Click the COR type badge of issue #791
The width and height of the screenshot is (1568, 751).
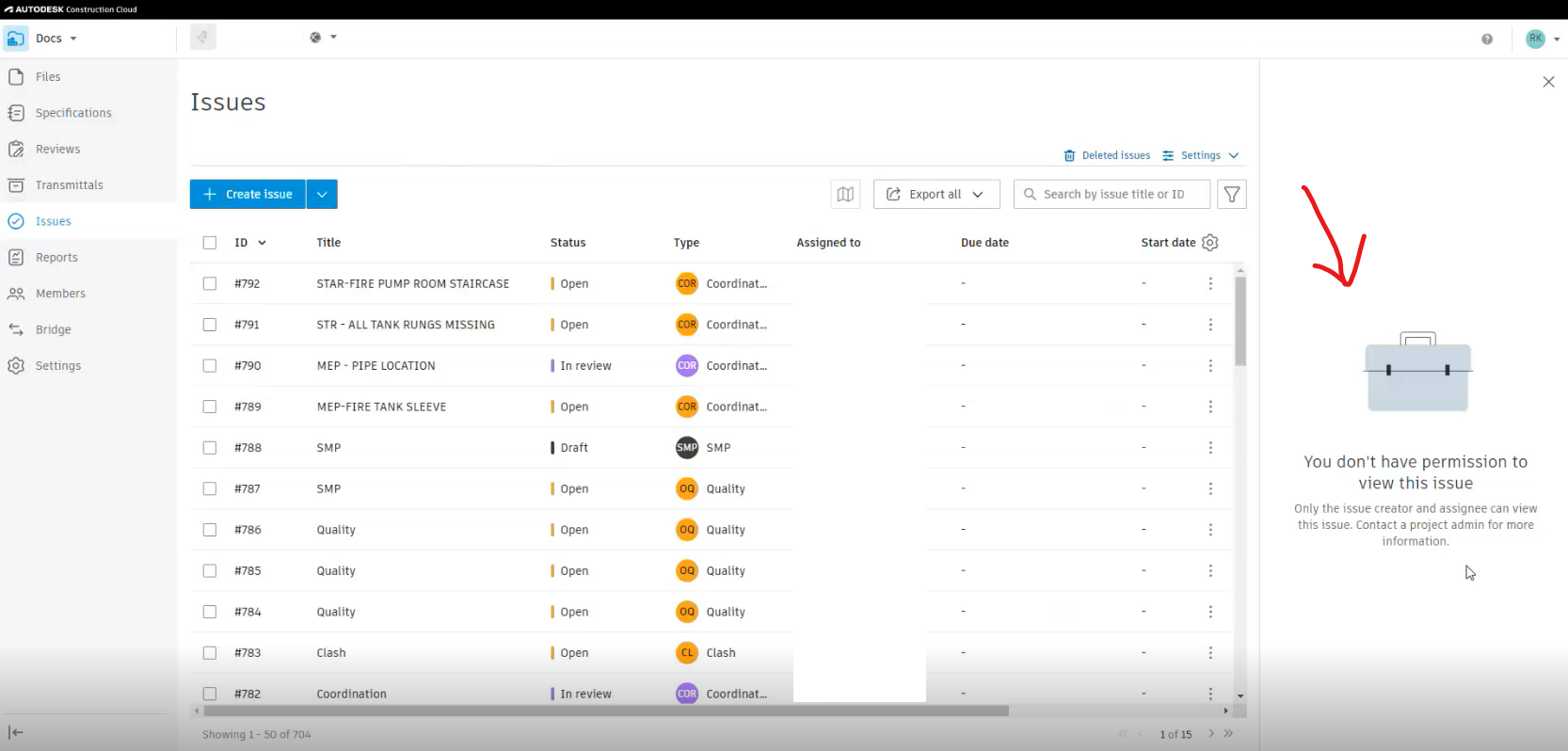(687, 325)
